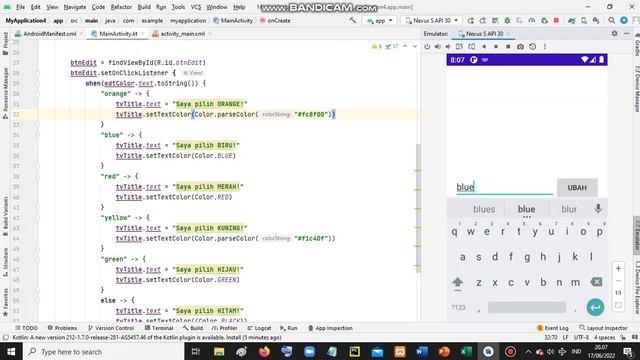Open the Layout Inspector panel
Viewport: 640px width, 360px height.
pyautogui.click(x=603, y=328)
